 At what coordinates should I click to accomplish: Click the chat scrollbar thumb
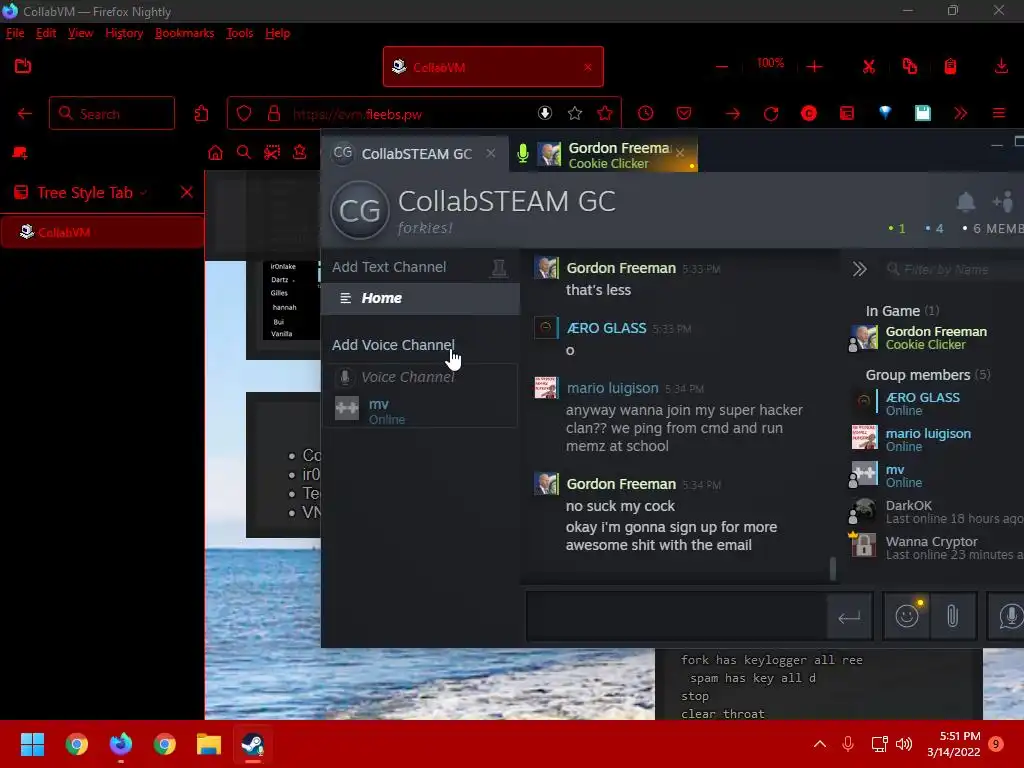click(833, 568)
